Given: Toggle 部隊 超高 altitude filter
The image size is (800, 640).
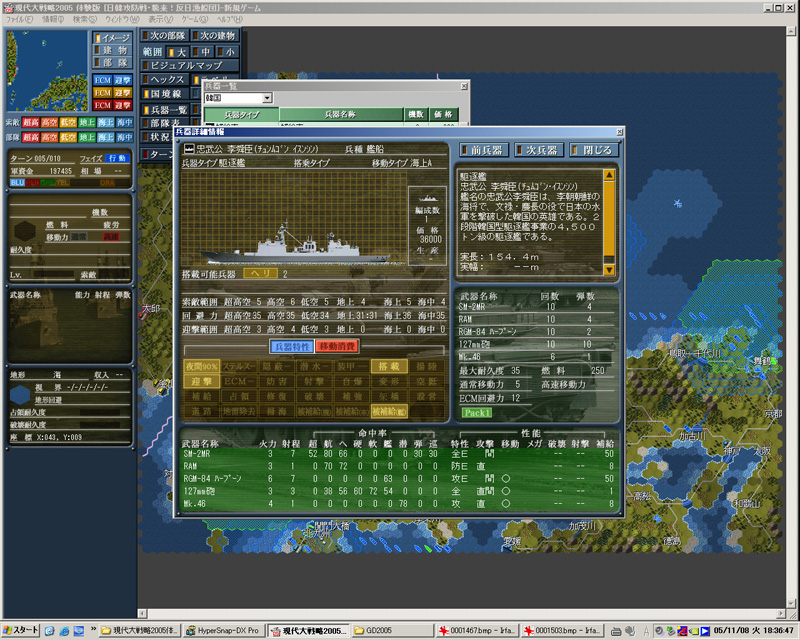Looking at the screenshot, I should [x=31, y=137].
